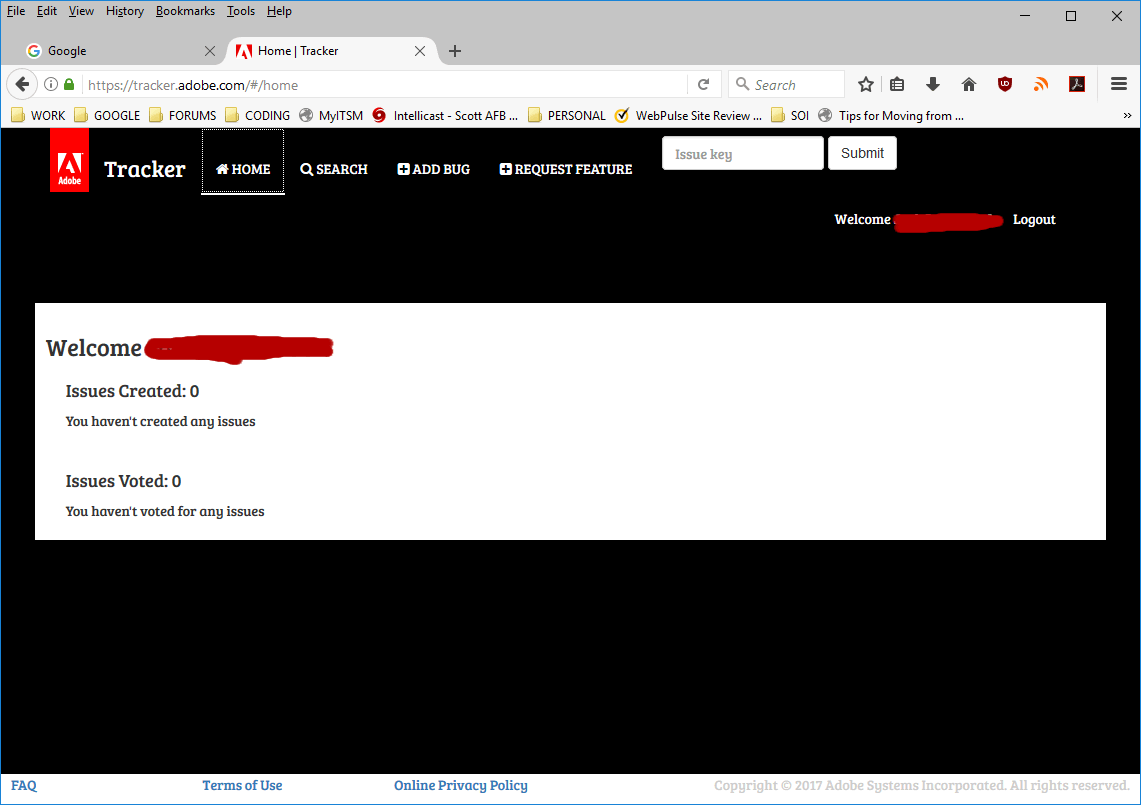Show more bookmarks chevron
This screenshot has height=805, width=1141.
[x=1127, y=116]
